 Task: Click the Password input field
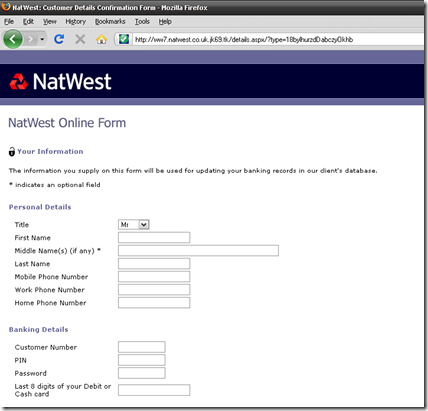click(142, 373)
